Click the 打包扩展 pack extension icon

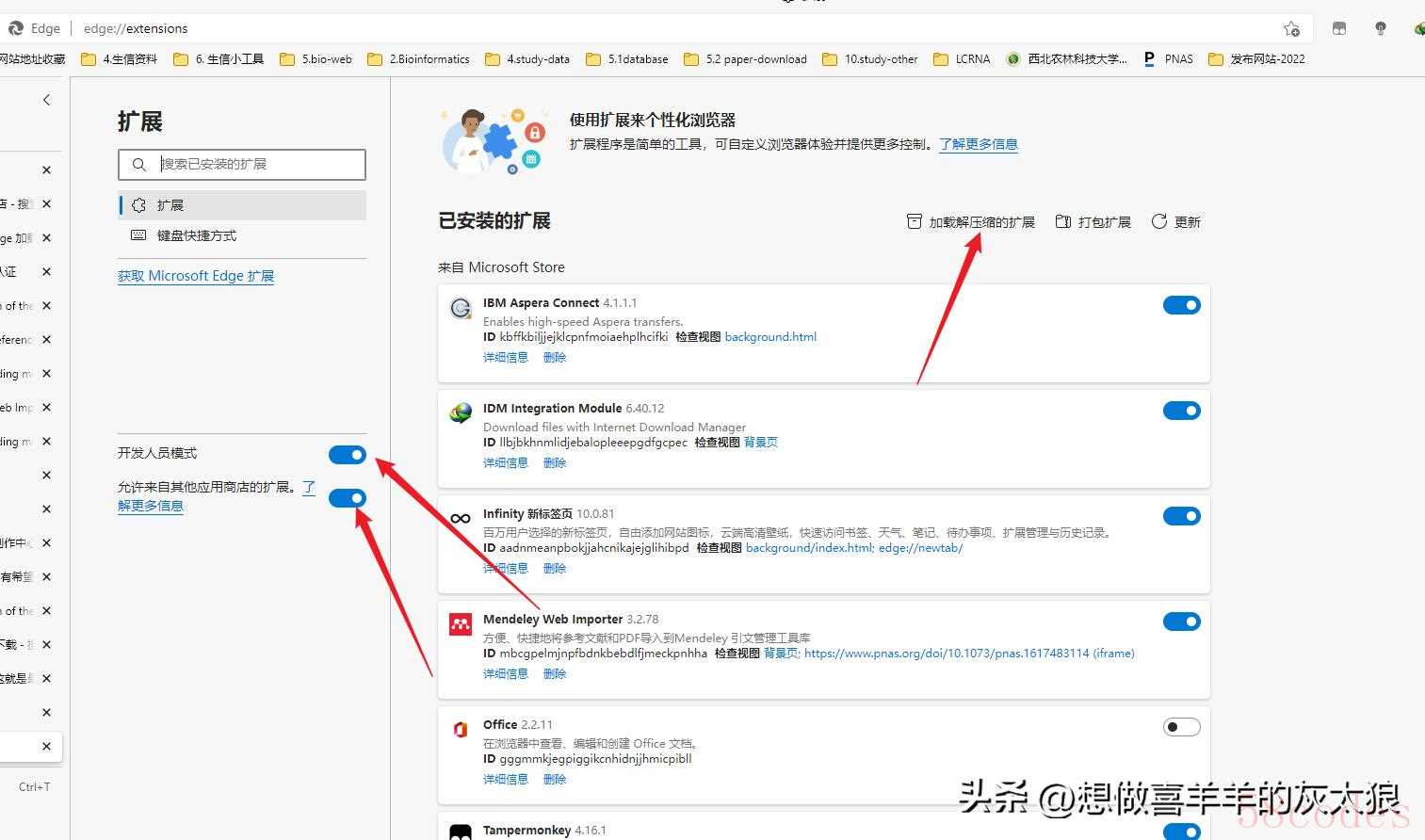tap(1063, 221)
